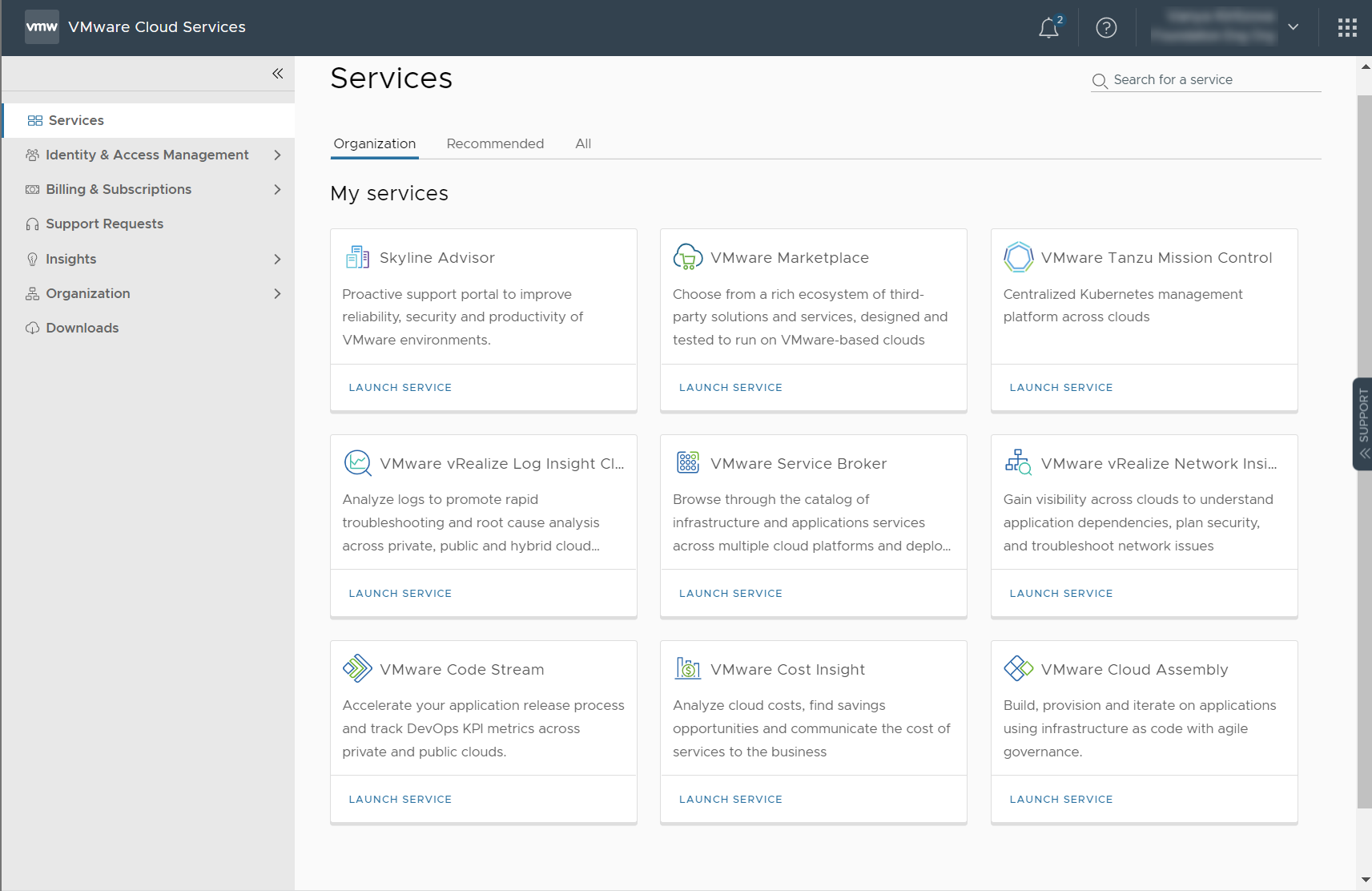This screenshot has width=1372, height=891.
Task: Click the vRealize Network Insight icon
Action: pyautogui.click(x=1018, y=462)
